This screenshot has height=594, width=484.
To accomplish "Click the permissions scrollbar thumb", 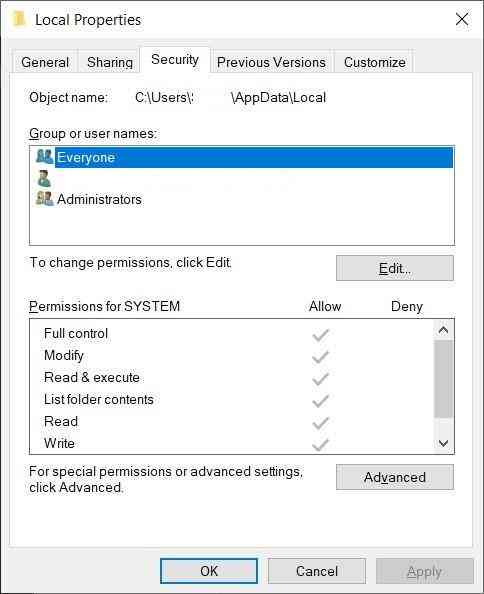I will [443, 379].
